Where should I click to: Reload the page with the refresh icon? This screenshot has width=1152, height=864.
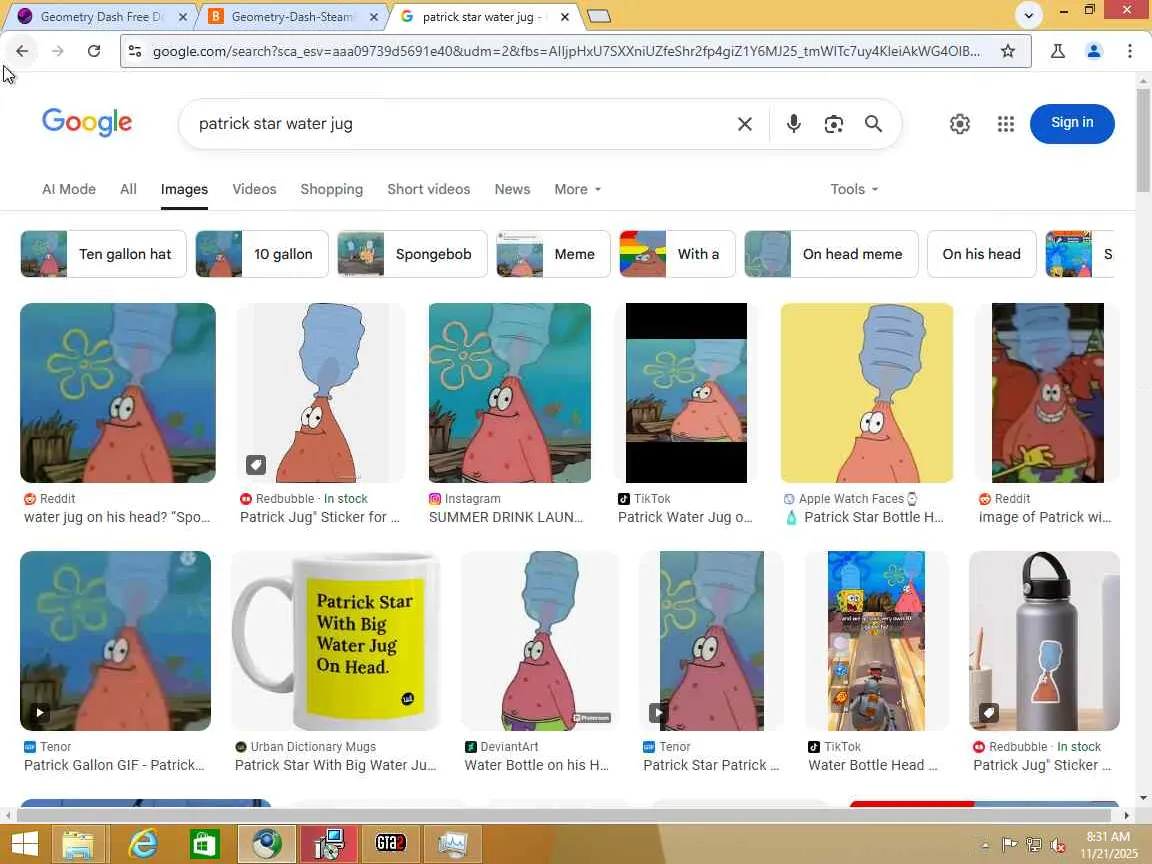[x=93, y=51]
